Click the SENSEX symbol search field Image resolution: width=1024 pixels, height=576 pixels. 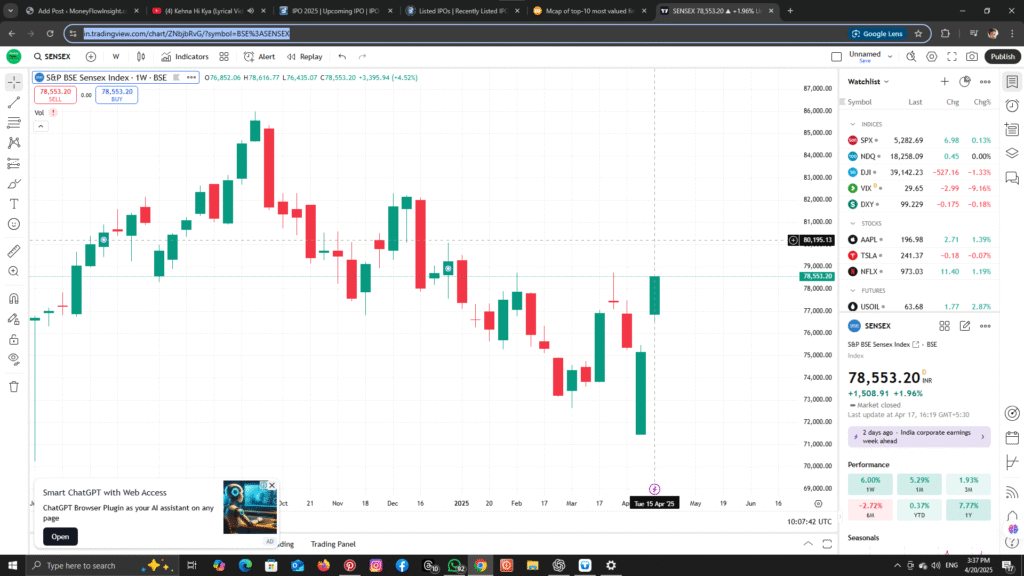(x=53, y=57)
